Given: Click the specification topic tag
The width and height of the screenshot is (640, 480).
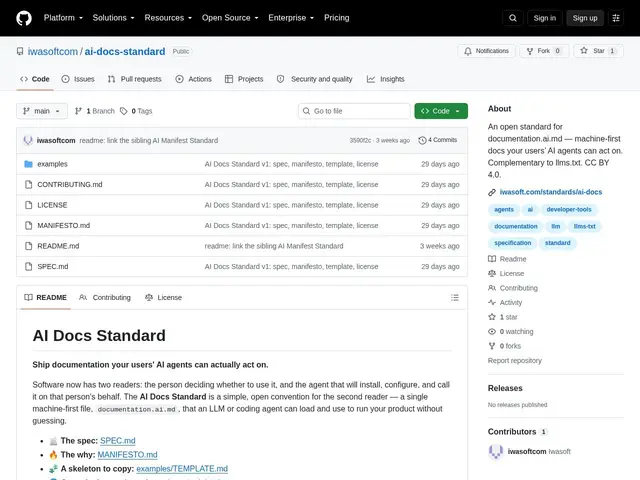Looking at the screenshot, I should 513,243.
